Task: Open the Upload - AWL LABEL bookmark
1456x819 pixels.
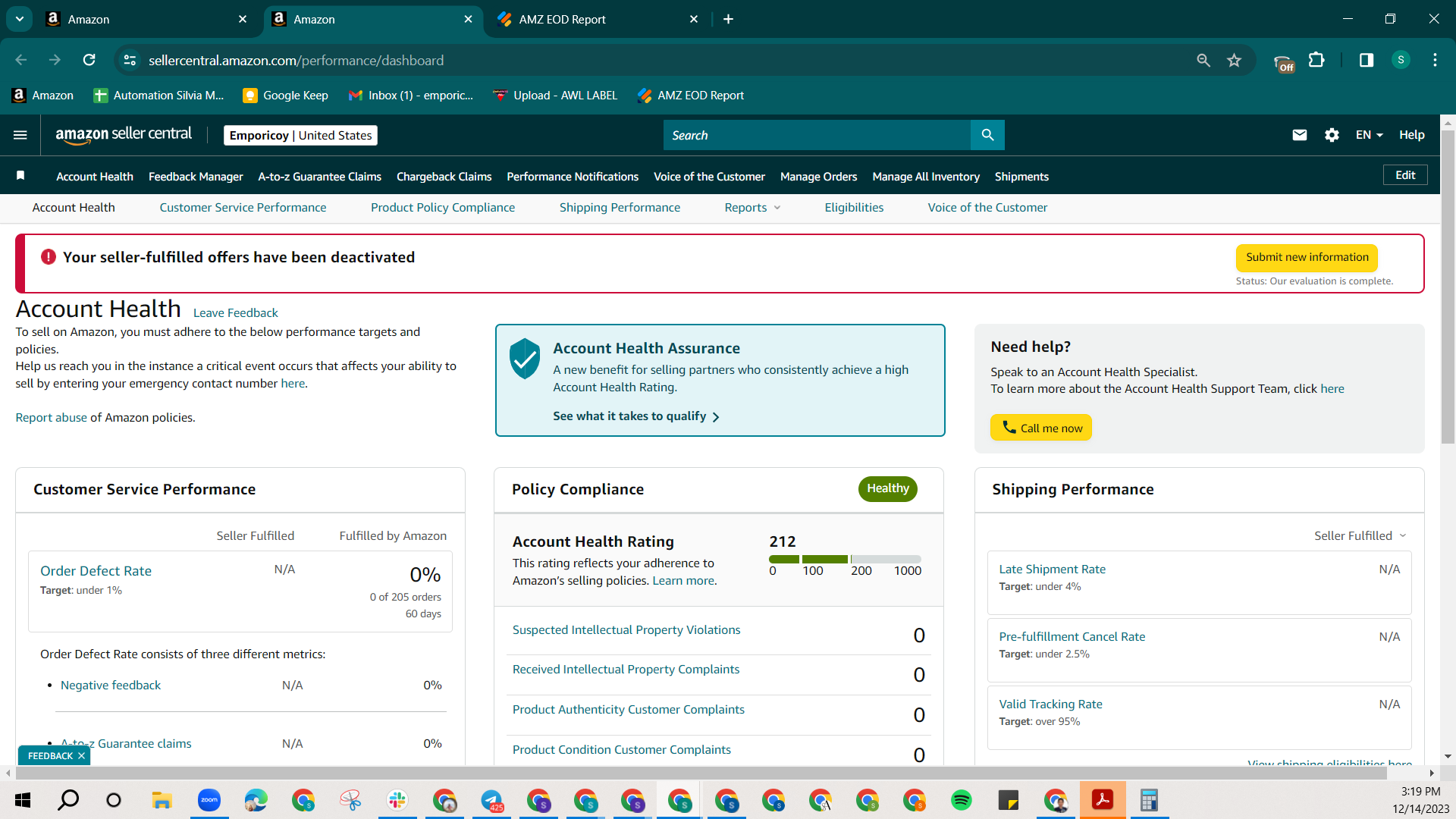Action: pos(555,96)
